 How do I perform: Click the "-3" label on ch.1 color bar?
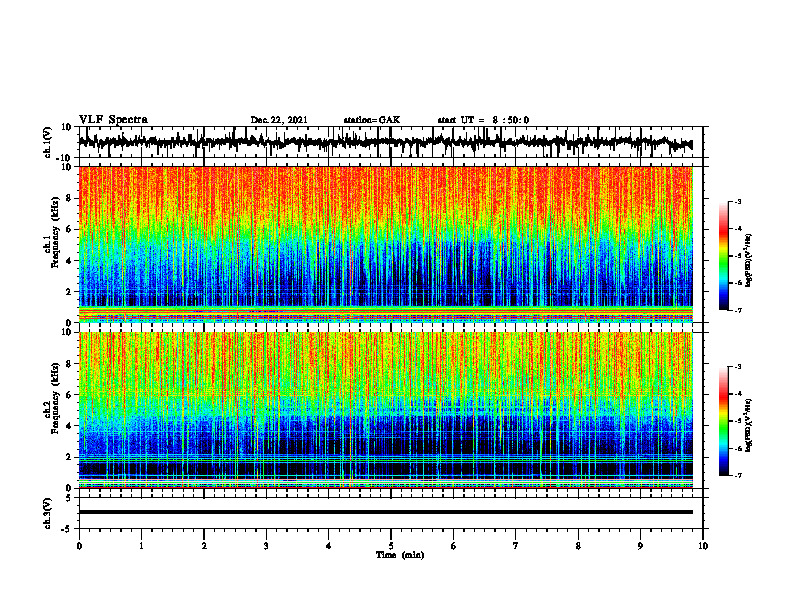click(738, 202)
